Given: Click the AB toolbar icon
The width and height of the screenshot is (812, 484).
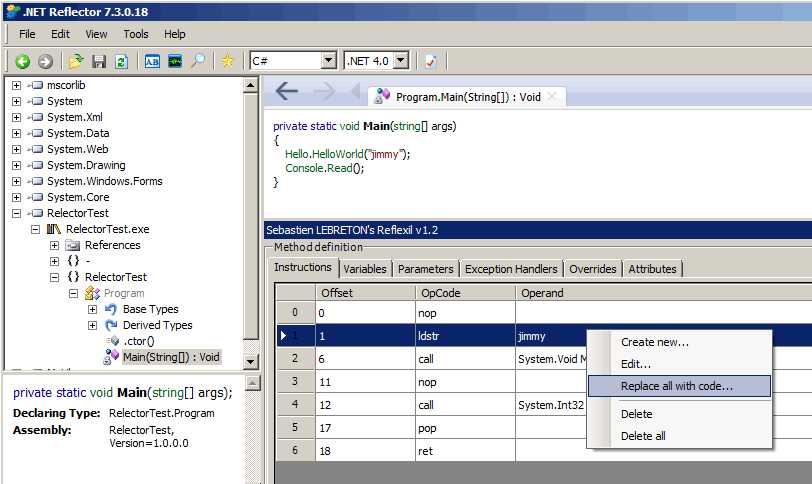Looking at the screenshot, I should point(152,62).
